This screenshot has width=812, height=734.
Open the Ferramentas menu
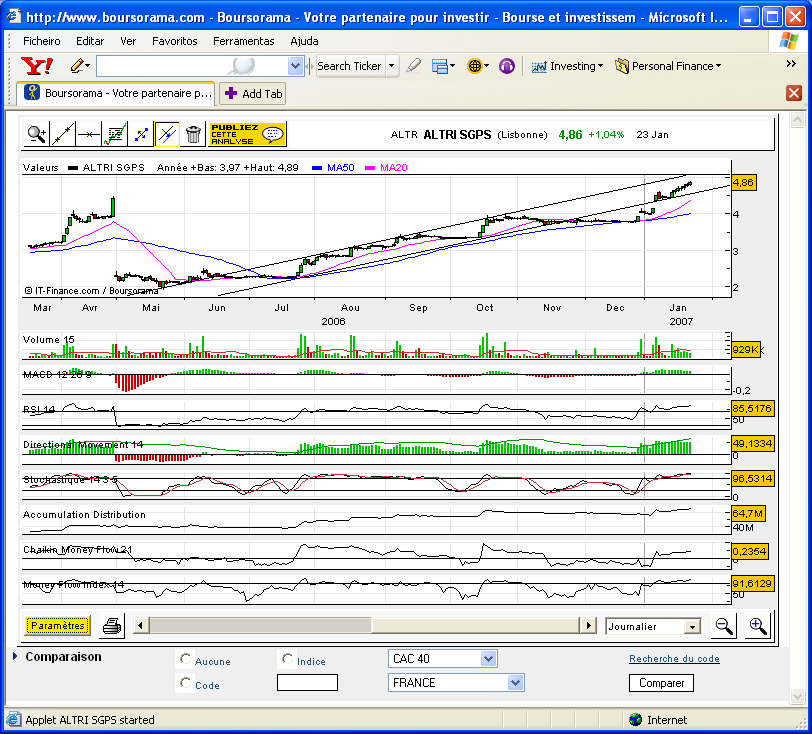tap(243, 41)
